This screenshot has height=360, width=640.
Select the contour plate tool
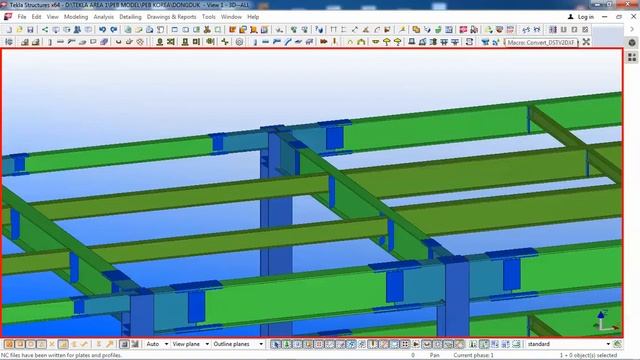point(93,42)
